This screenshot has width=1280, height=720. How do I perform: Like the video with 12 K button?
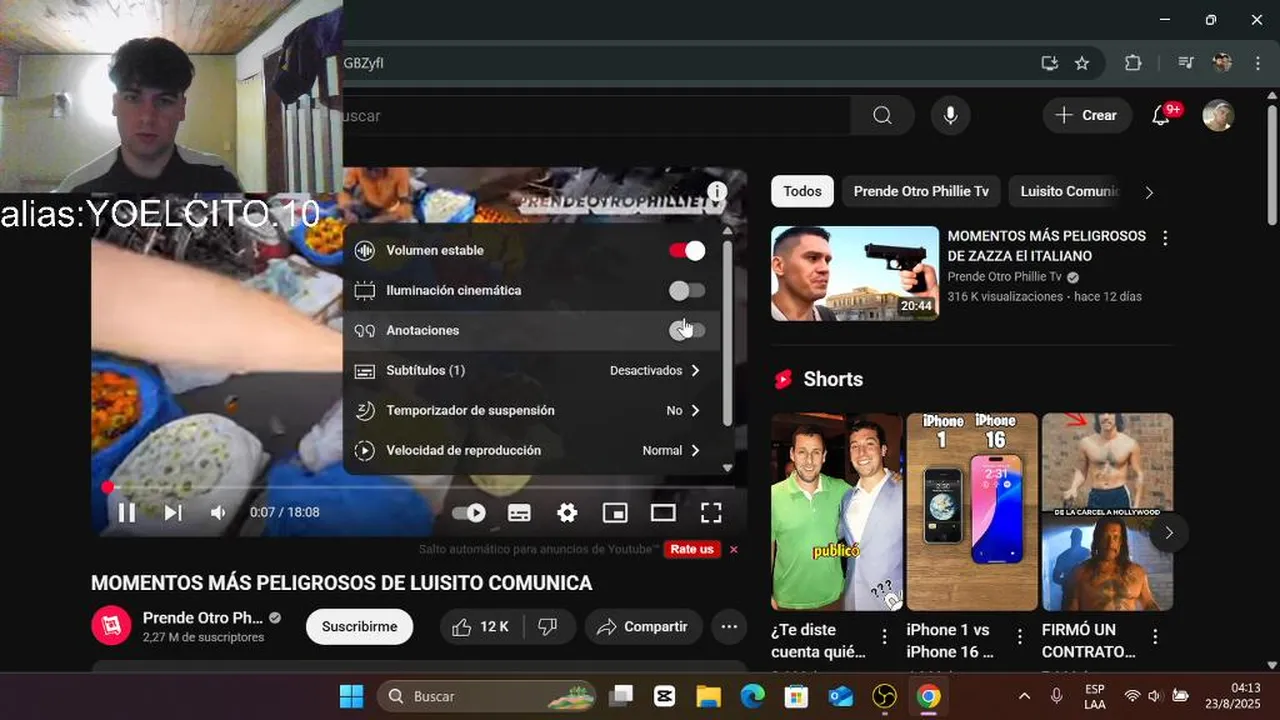pos(480,627)
